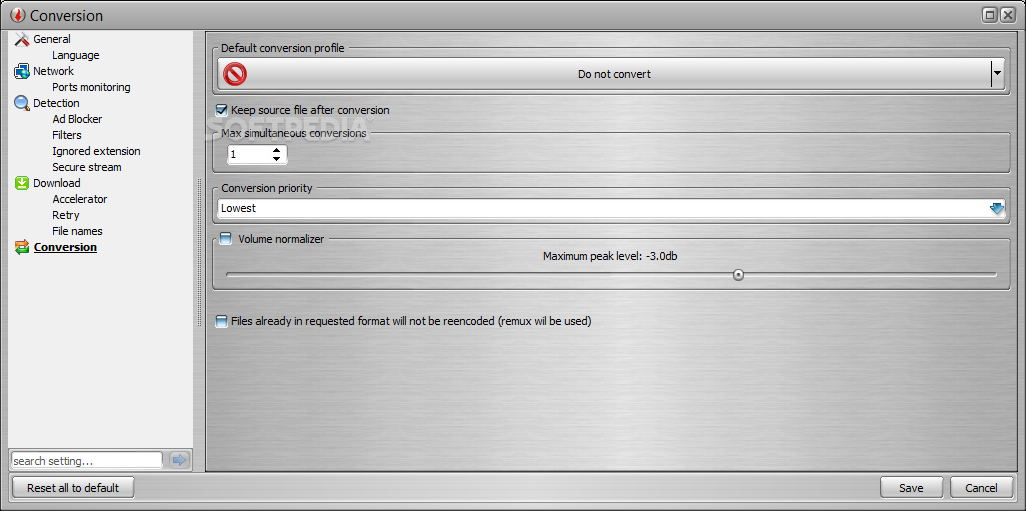The width and height of the screenshot is (1026, 511).
Task: Click the search arrow button icon
Action: click(x=178, y=460)
